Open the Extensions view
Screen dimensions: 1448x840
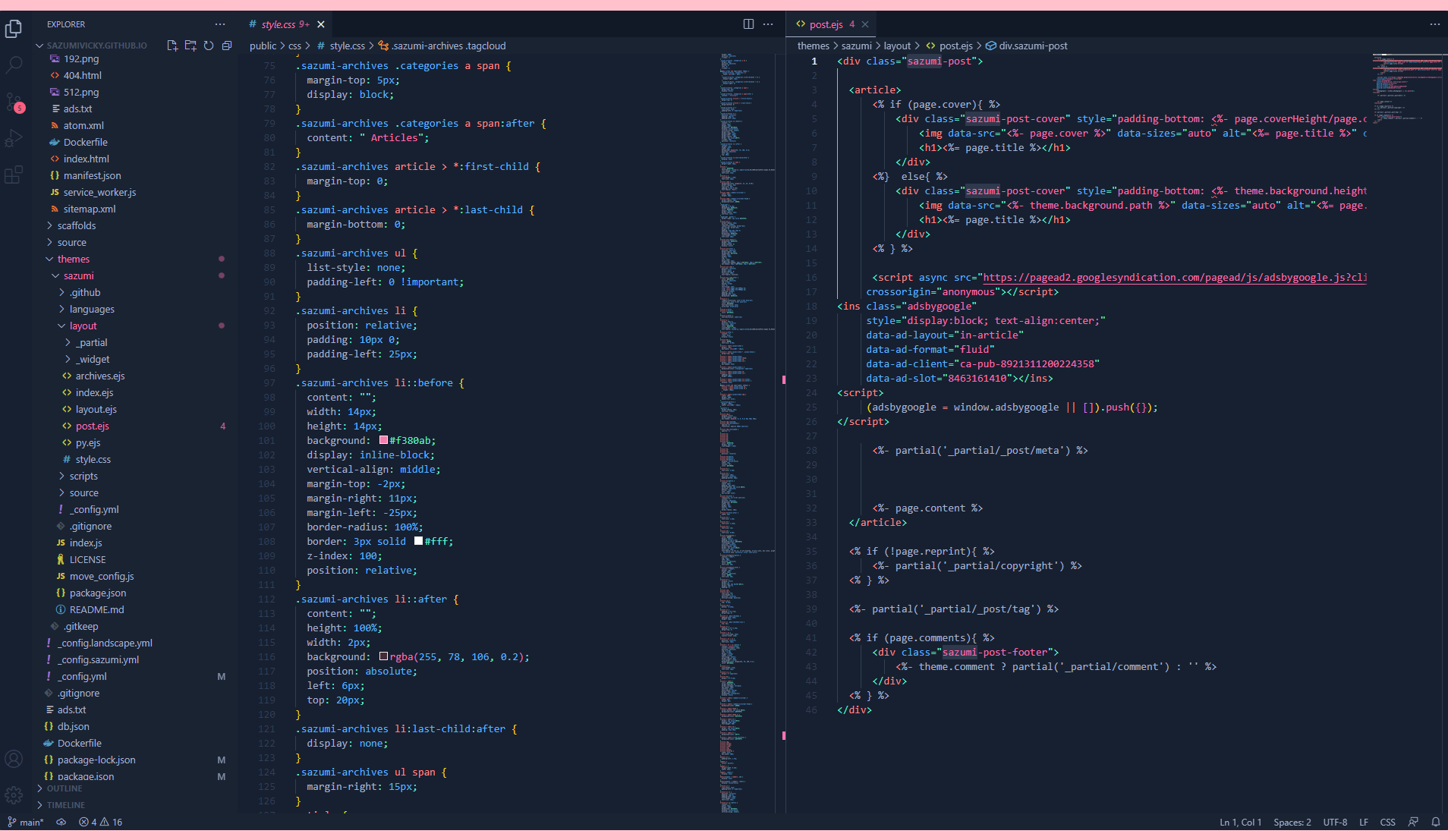14,175
